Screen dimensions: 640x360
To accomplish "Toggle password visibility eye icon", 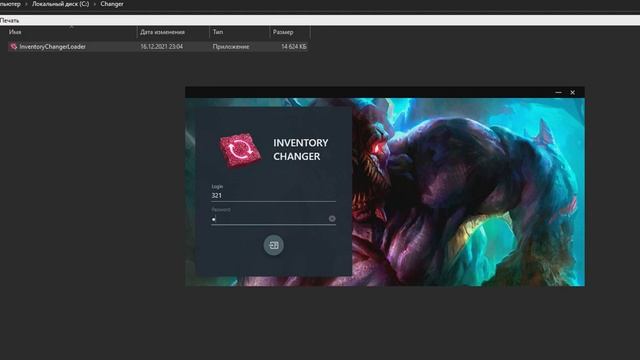I will click(332, 219).
